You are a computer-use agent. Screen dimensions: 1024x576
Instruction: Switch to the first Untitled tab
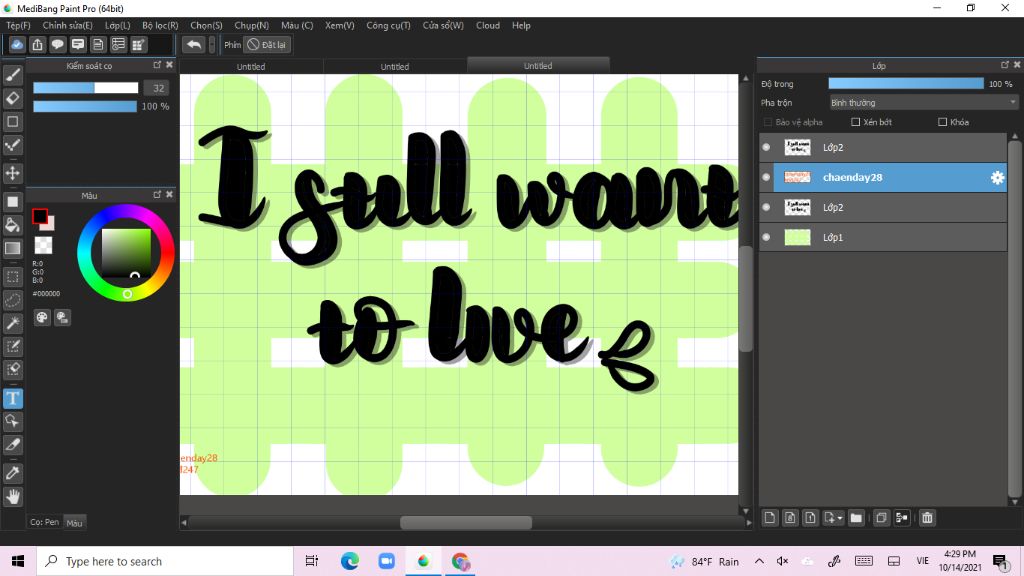point(251,67)
